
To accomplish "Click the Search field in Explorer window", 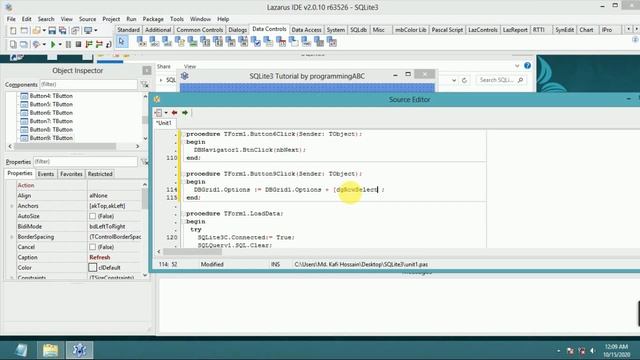I will 501,80.
